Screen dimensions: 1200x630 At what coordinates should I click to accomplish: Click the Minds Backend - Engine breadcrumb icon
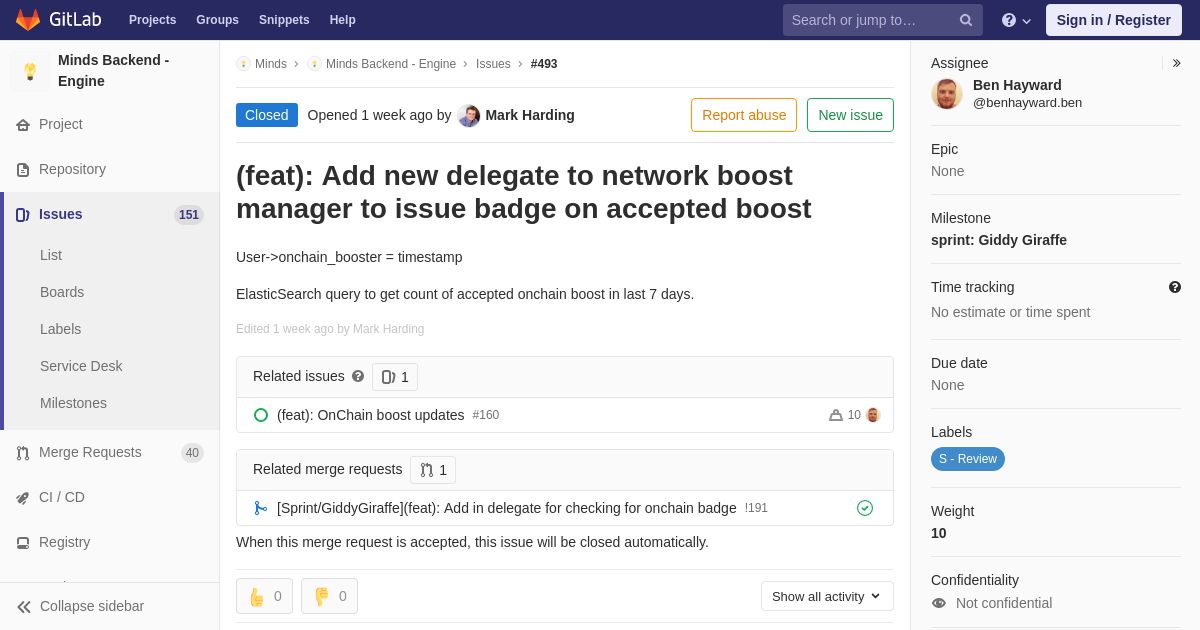pos(314,64)
